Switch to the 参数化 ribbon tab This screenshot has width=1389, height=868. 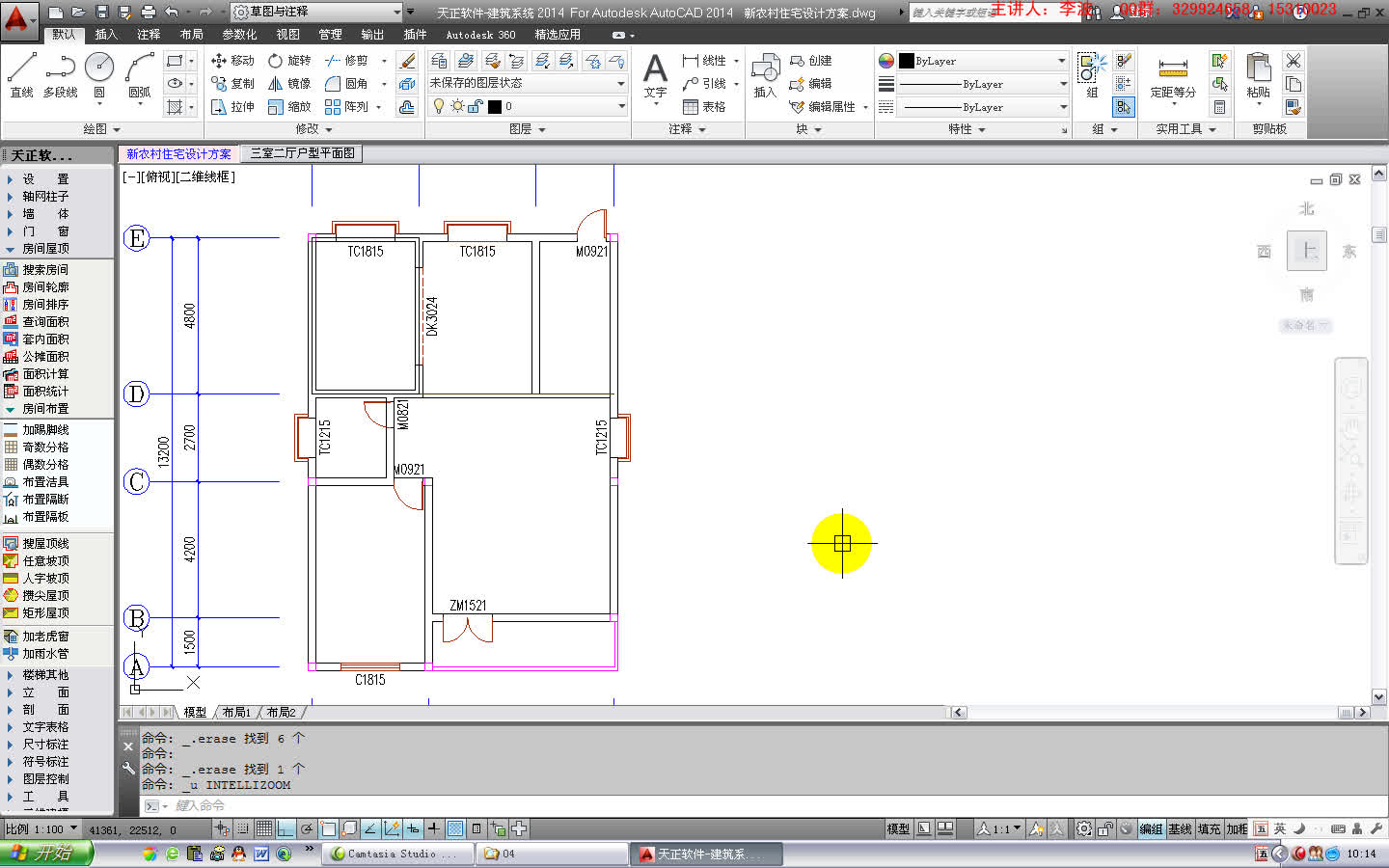tap(239, 35)
